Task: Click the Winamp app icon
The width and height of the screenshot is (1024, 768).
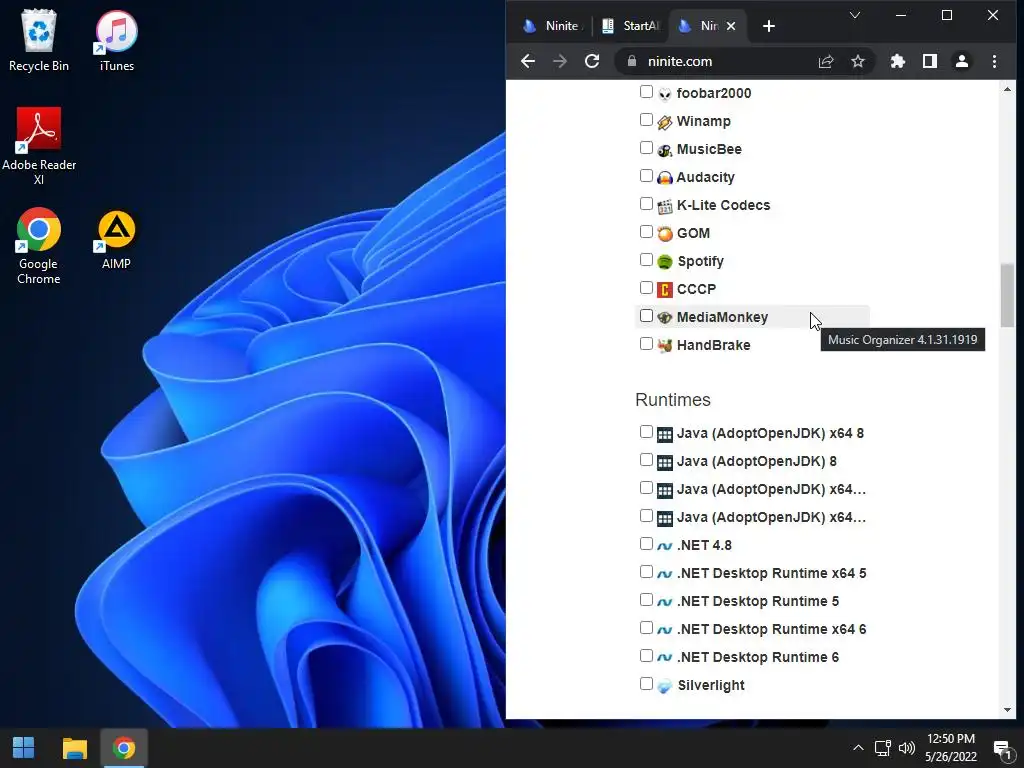Action: (664, 122)
